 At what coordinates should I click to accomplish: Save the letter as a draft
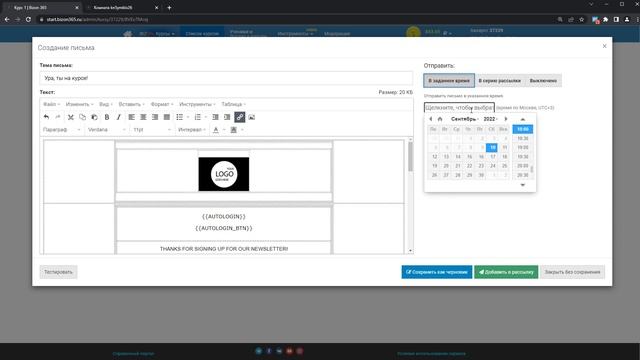click(437, 272)
